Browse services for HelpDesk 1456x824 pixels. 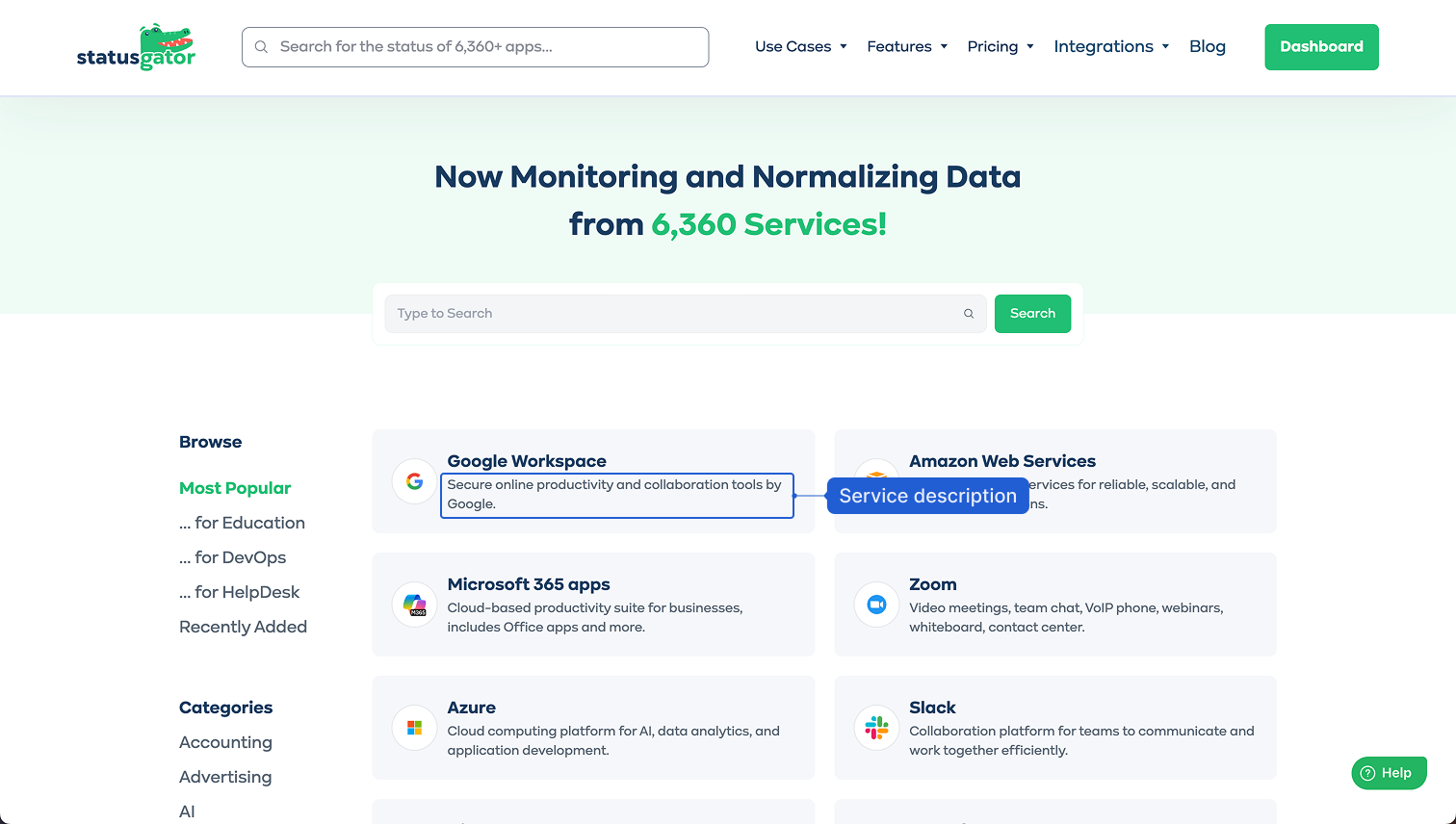click(x=239, y=592)
